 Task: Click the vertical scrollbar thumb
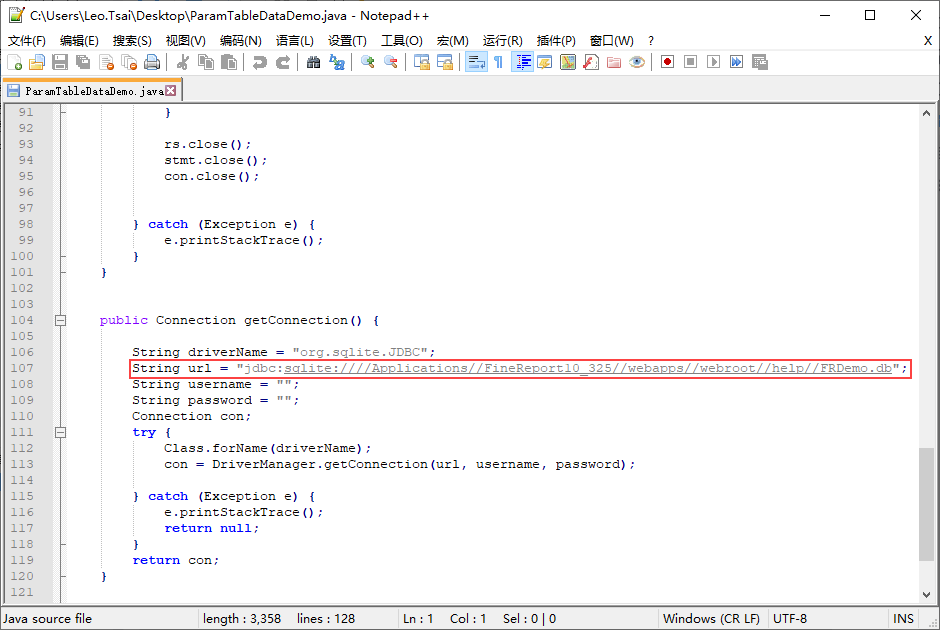click(x=926, y=504)
